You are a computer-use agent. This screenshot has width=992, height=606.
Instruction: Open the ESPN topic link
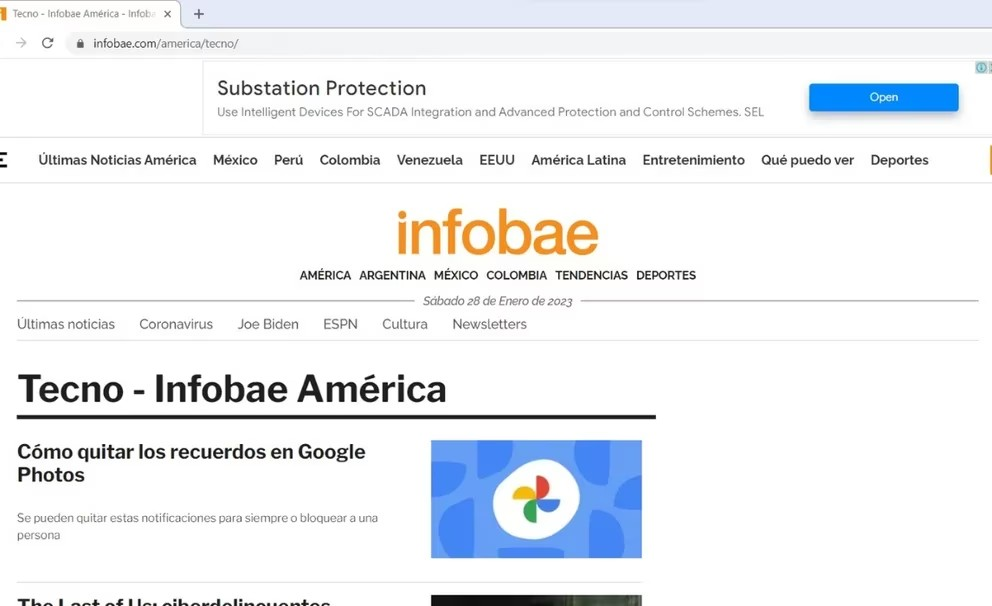tap(340, 324)
